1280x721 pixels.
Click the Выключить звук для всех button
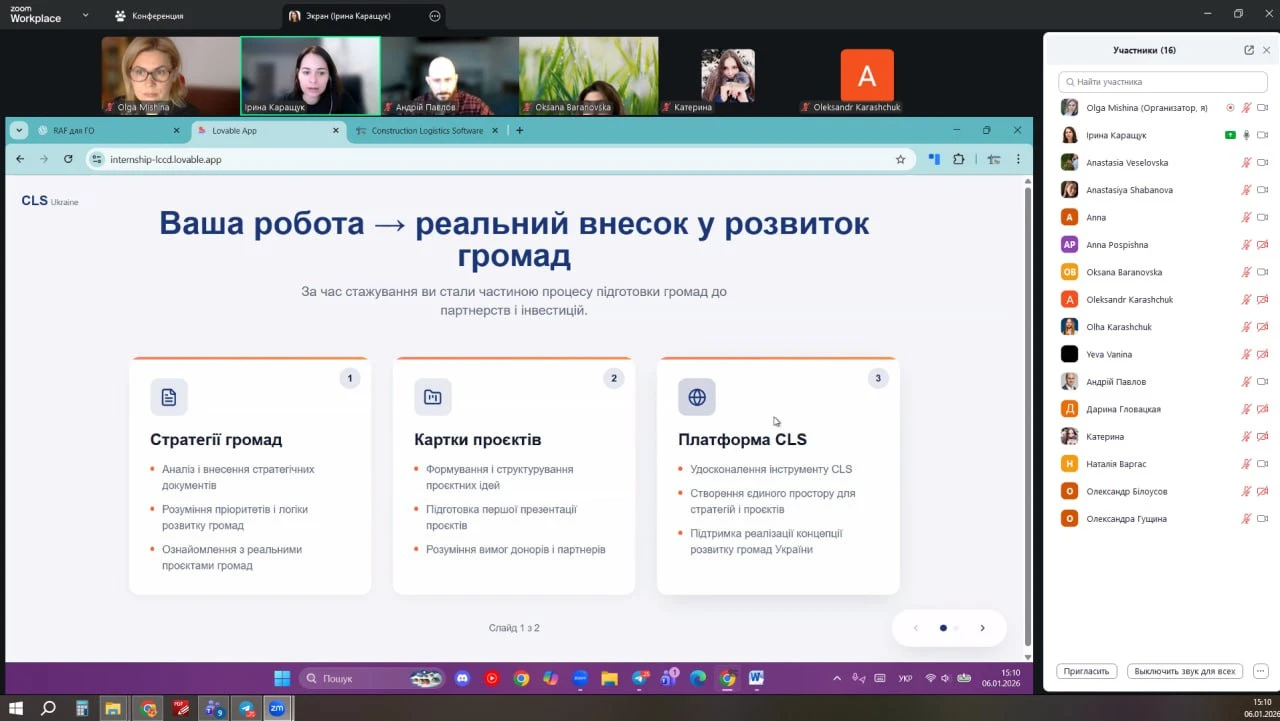pyautogui.click(x=1185, y=671)
